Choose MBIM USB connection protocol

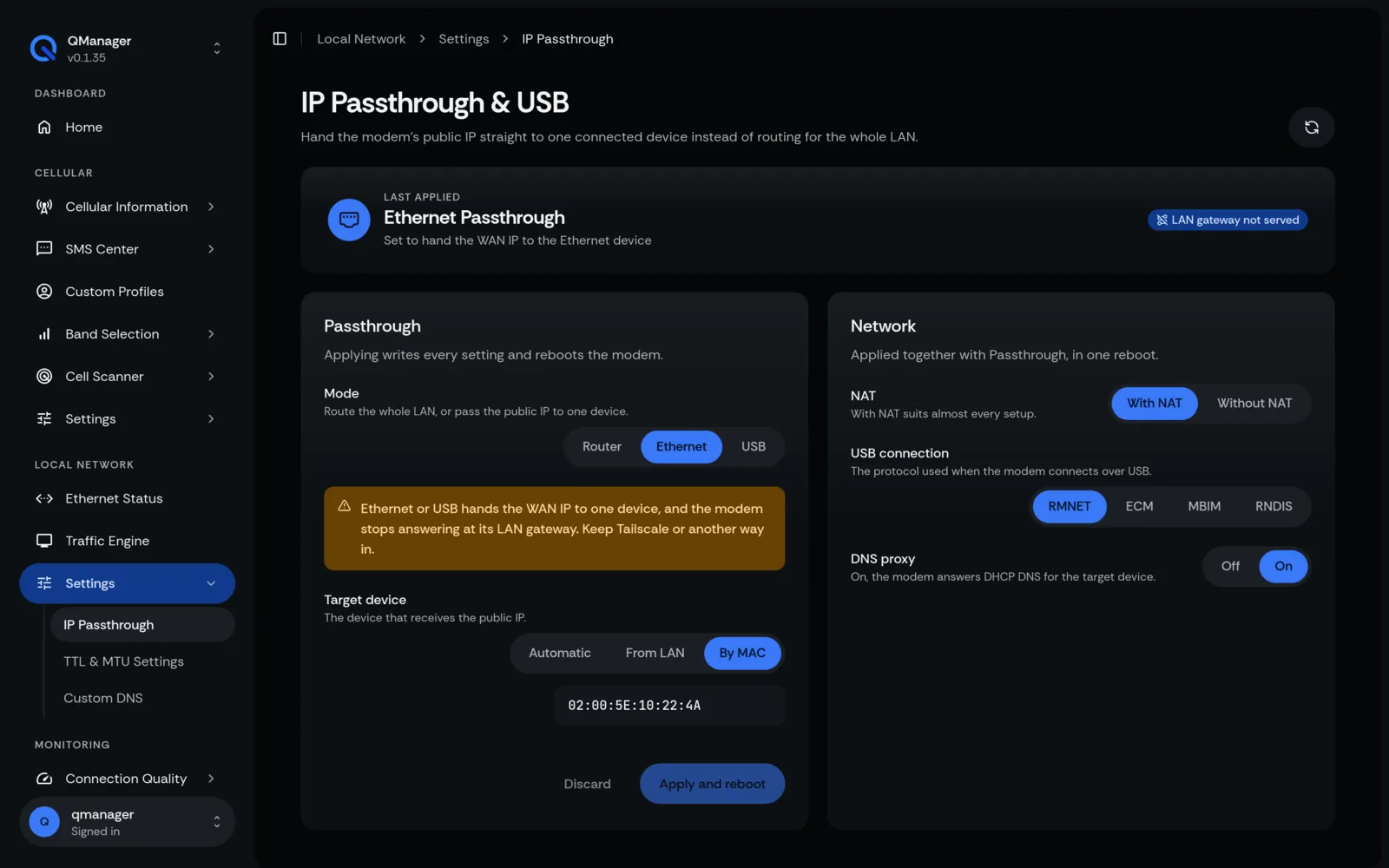(1204, 506)
